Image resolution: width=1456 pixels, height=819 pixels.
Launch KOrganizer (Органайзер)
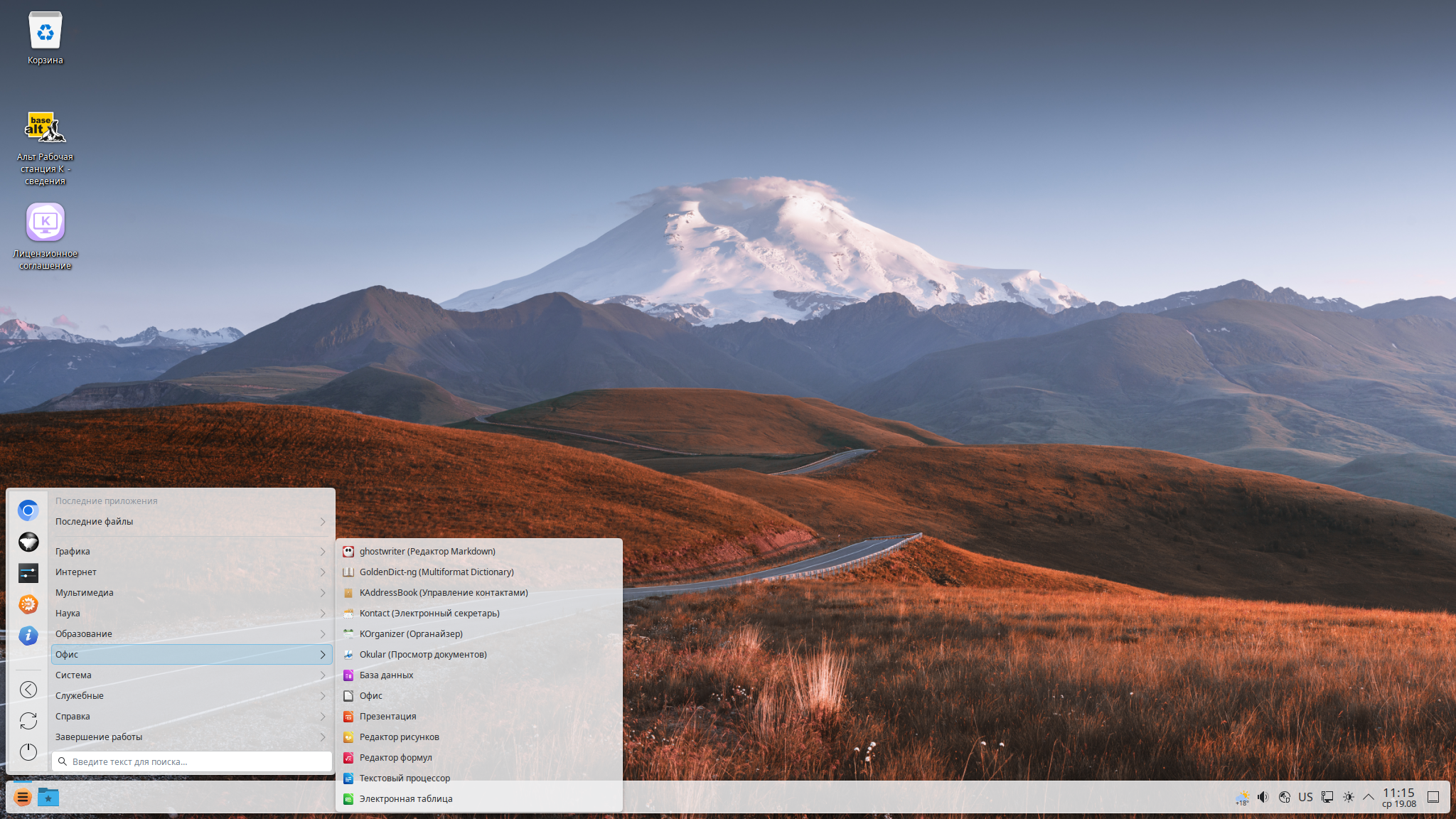click(x=479, y=634)
